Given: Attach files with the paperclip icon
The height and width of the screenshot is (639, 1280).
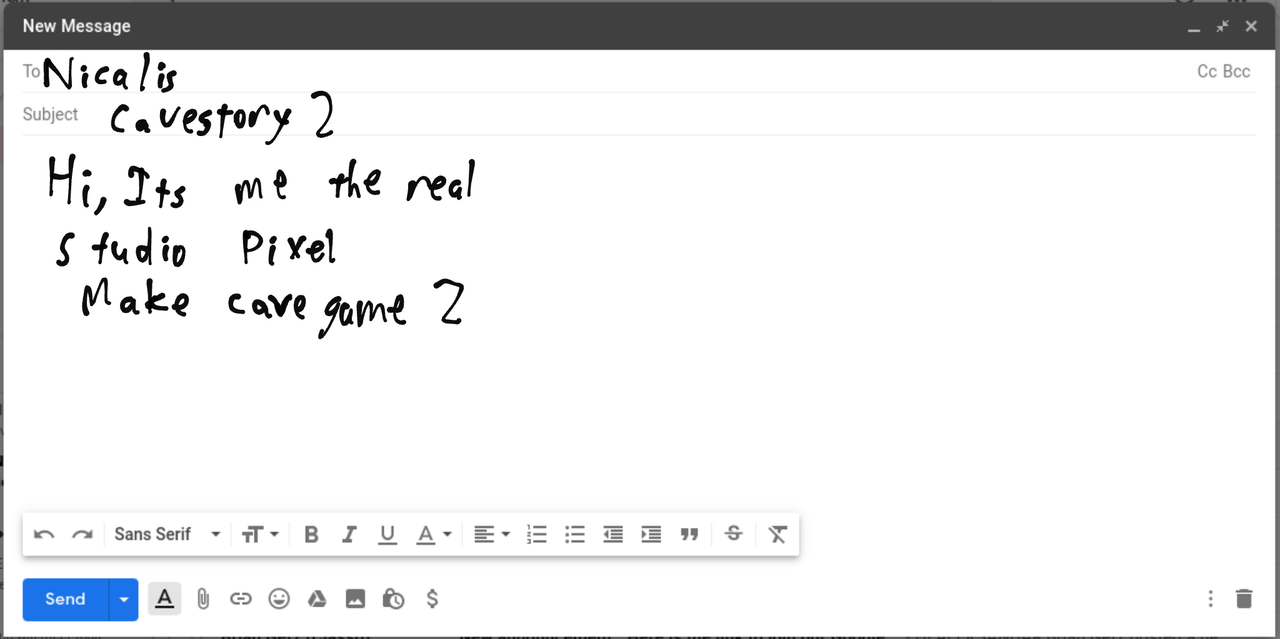Looking at the screenshot, I should pyautogui.click(x=203, y=599).
